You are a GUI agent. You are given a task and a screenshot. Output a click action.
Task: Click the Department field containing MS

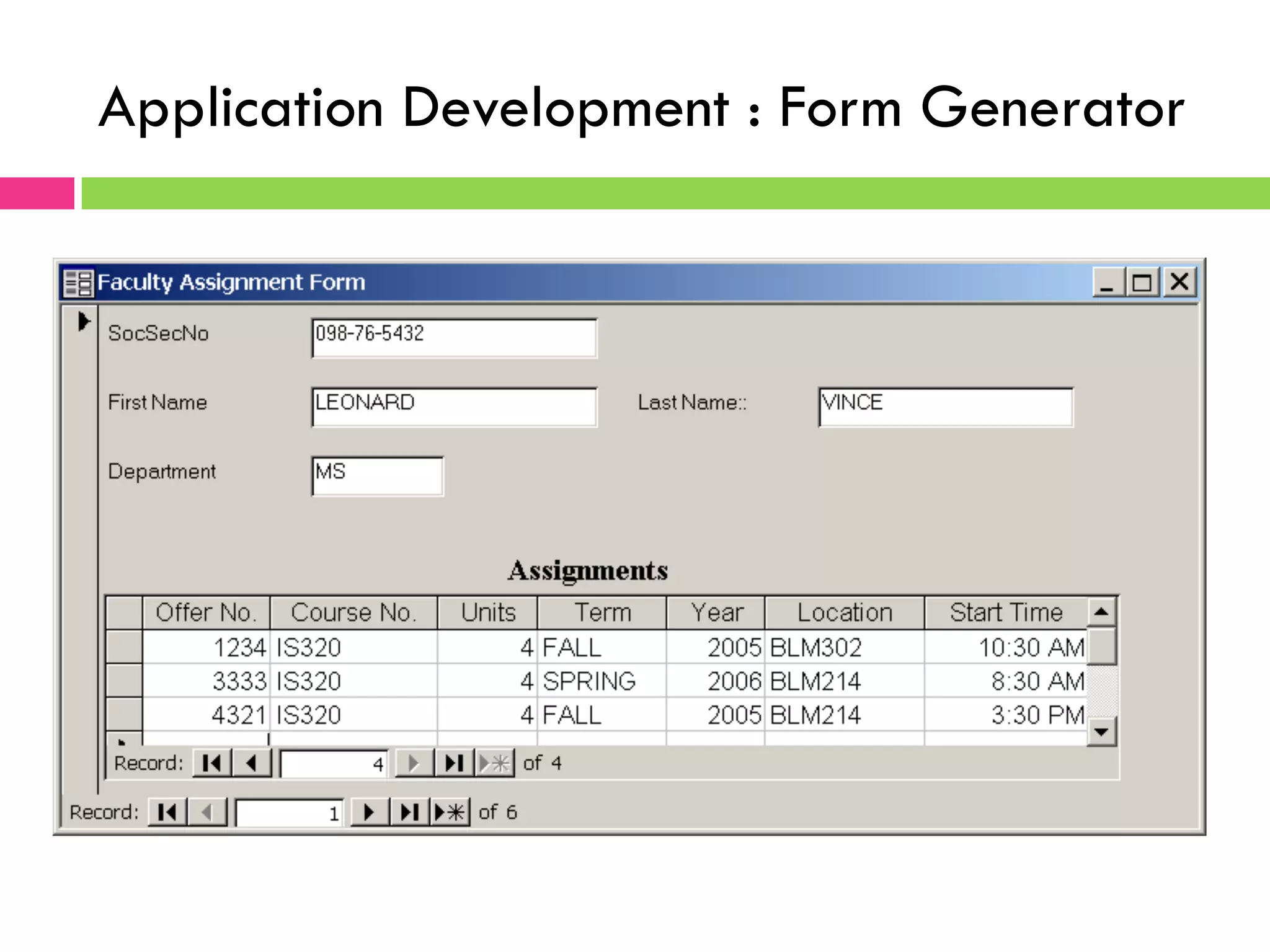377,475
